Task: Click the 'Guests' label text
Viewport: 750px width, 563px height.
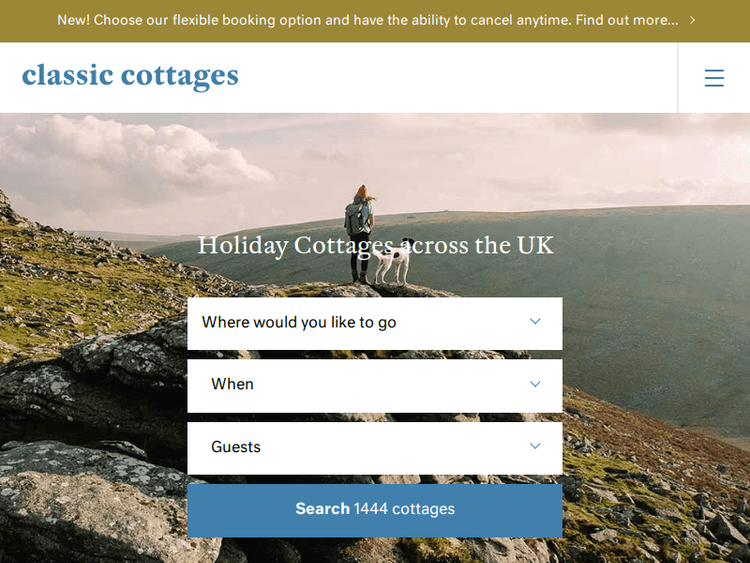Action: click(236, 447)
